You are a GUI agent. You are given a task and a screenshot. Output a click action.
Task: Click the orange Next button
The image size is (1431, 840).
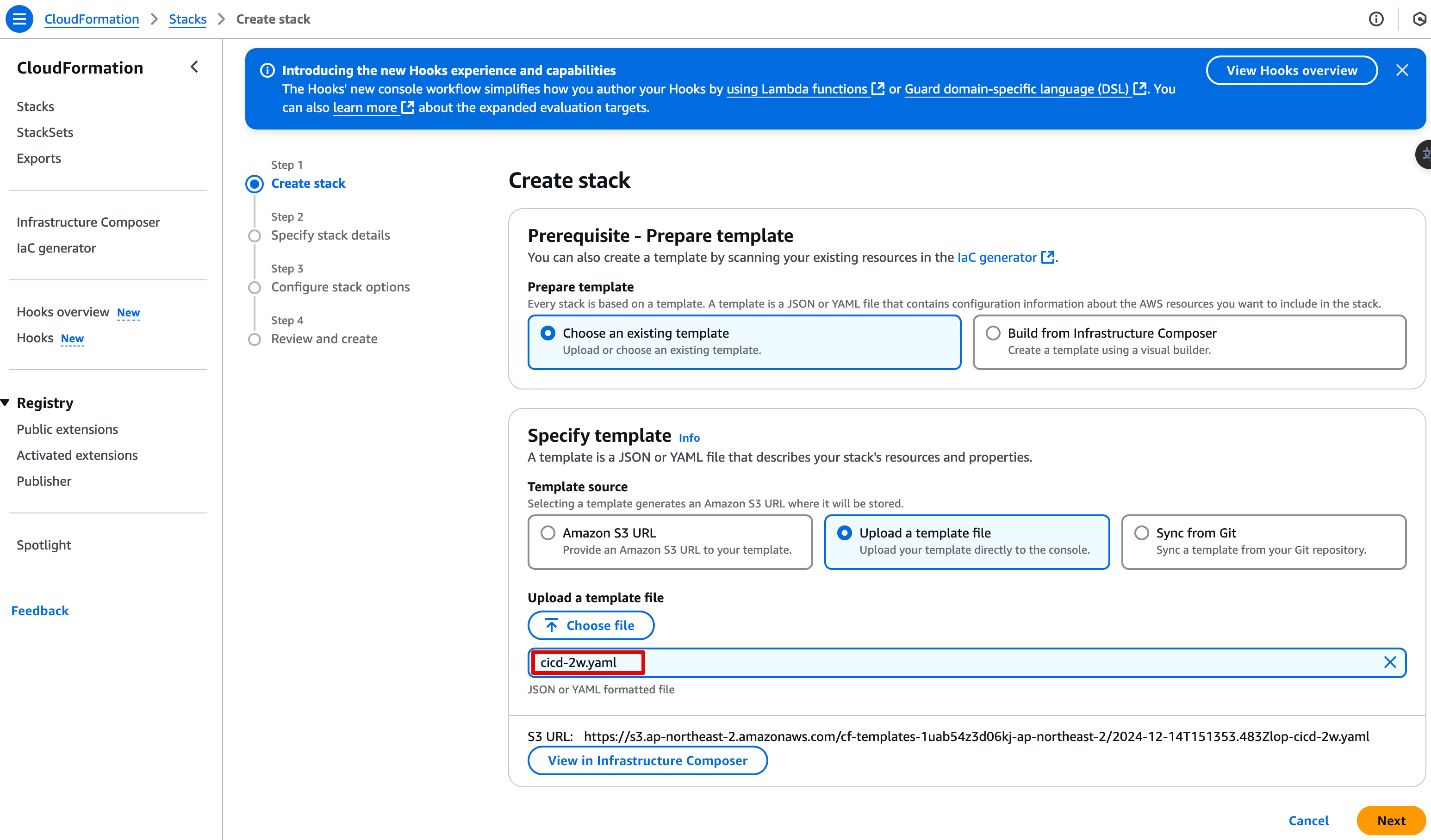pos(1391,820)
